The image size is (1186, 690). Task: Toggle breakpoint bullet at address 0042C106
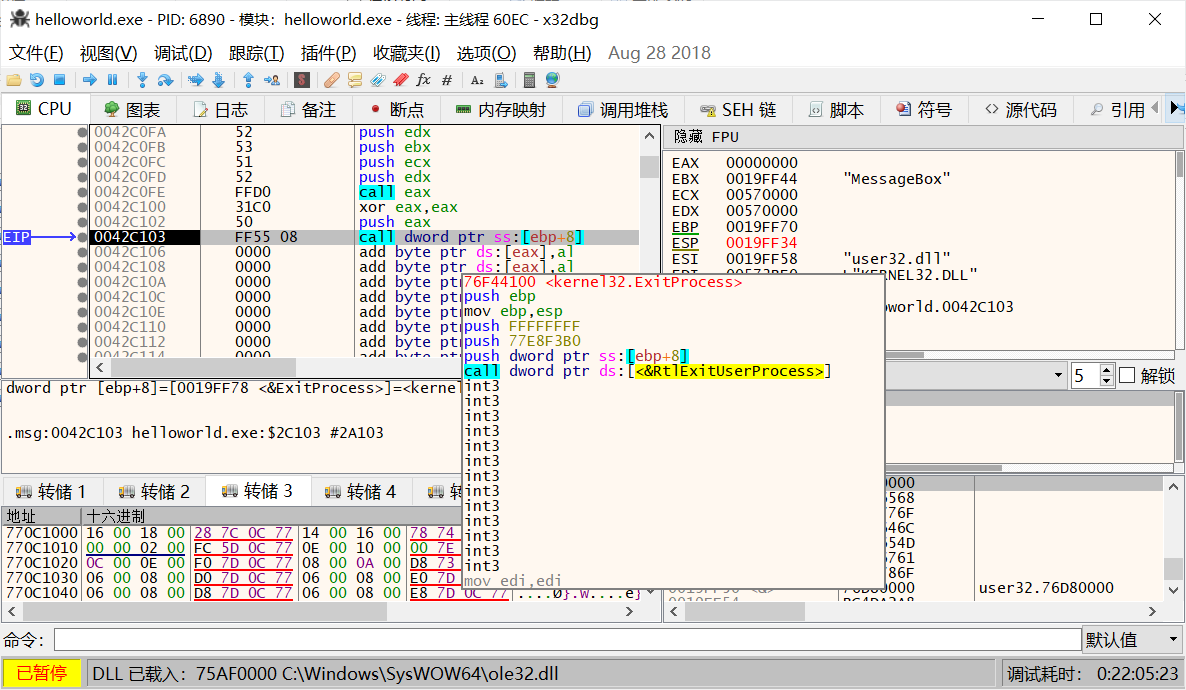(82, 252)
